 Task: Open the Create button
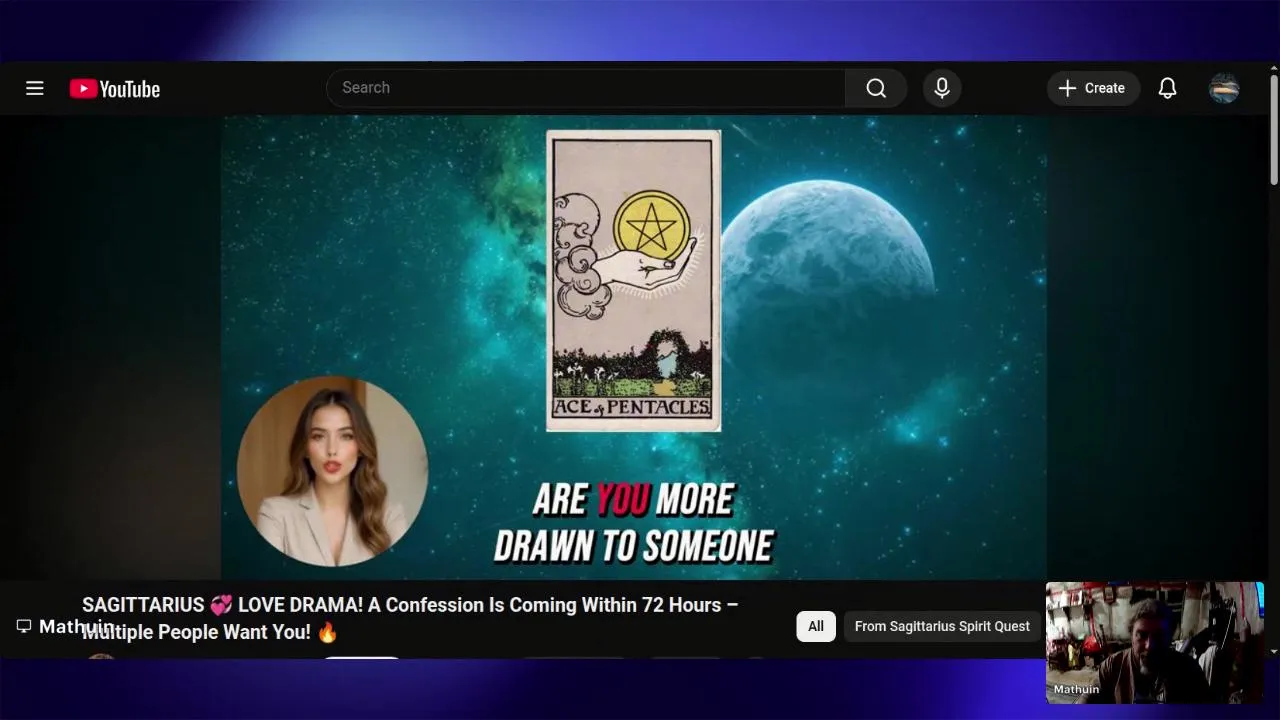(x=1093, y=88)
